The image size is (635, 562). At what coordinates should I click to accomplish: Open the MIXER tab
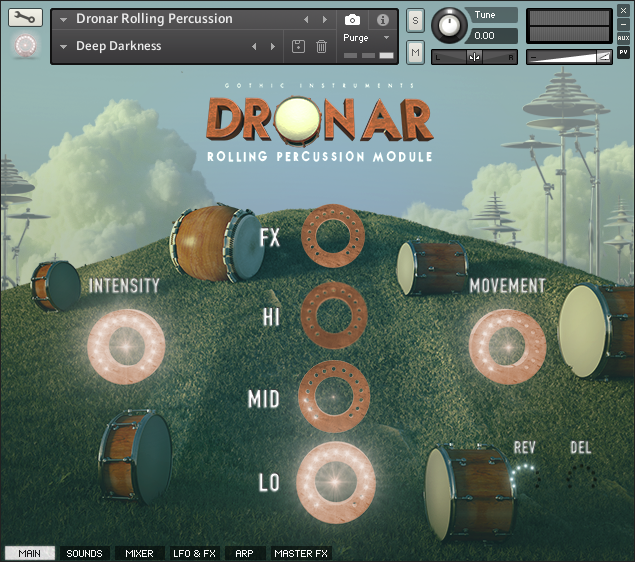(x=139, y=553)
